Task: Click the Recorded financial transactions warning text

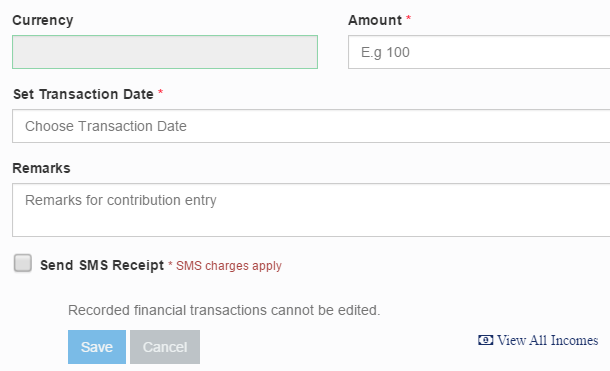Action: point(224,310)
